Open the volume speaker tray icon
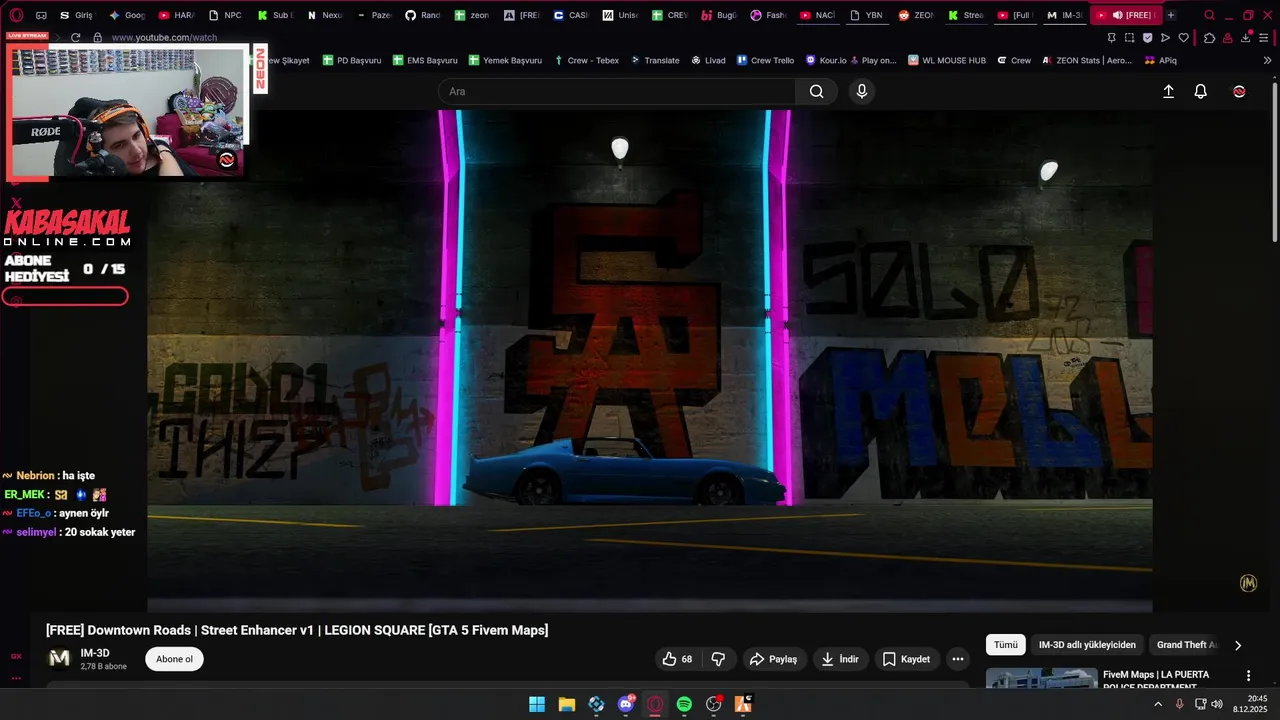Screen dimensions: 1280x720 1217,704
